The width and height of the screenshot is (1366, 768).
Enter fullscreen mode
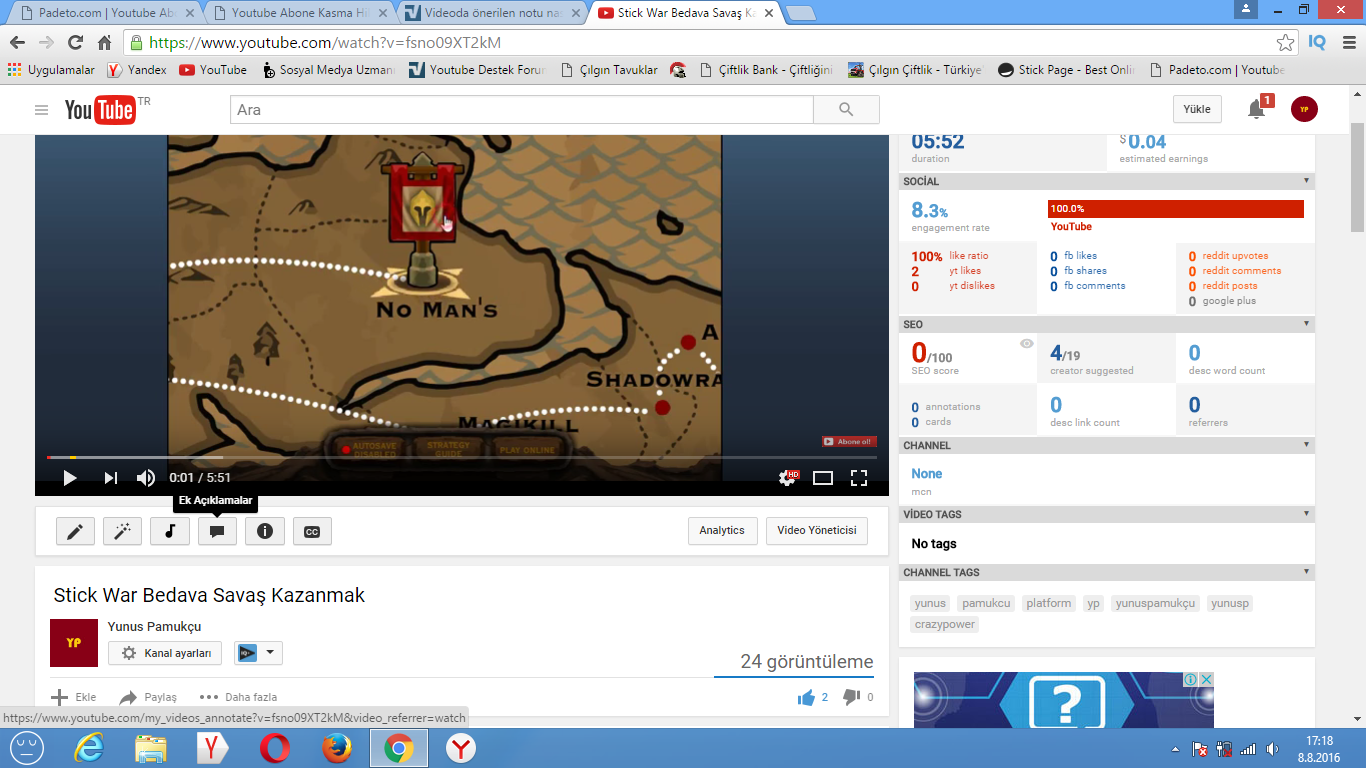pyautogui.click(x=858, y=478)
